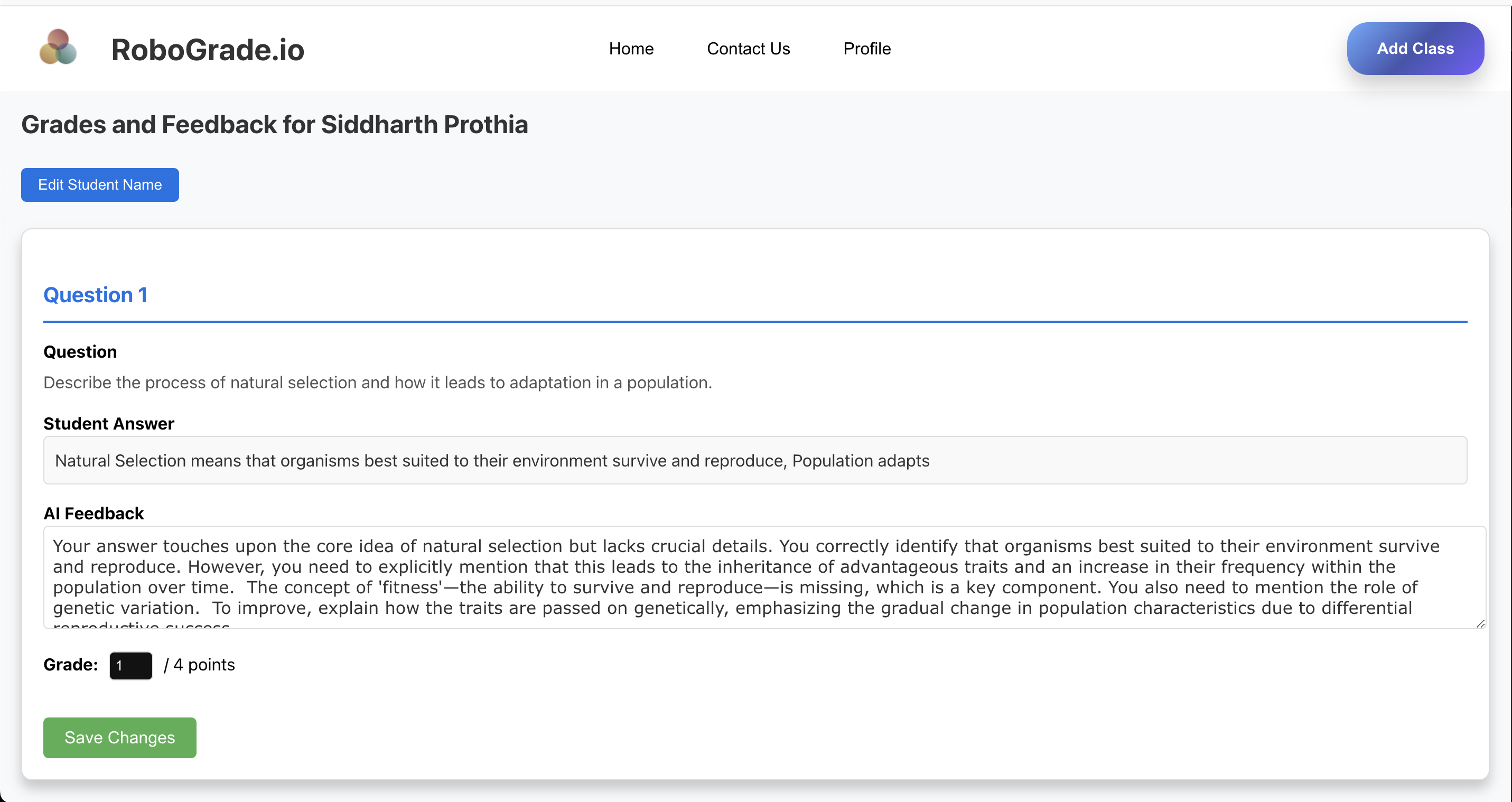
Task: Click the RoboGrade.io brand title
Action: point(208,49)
